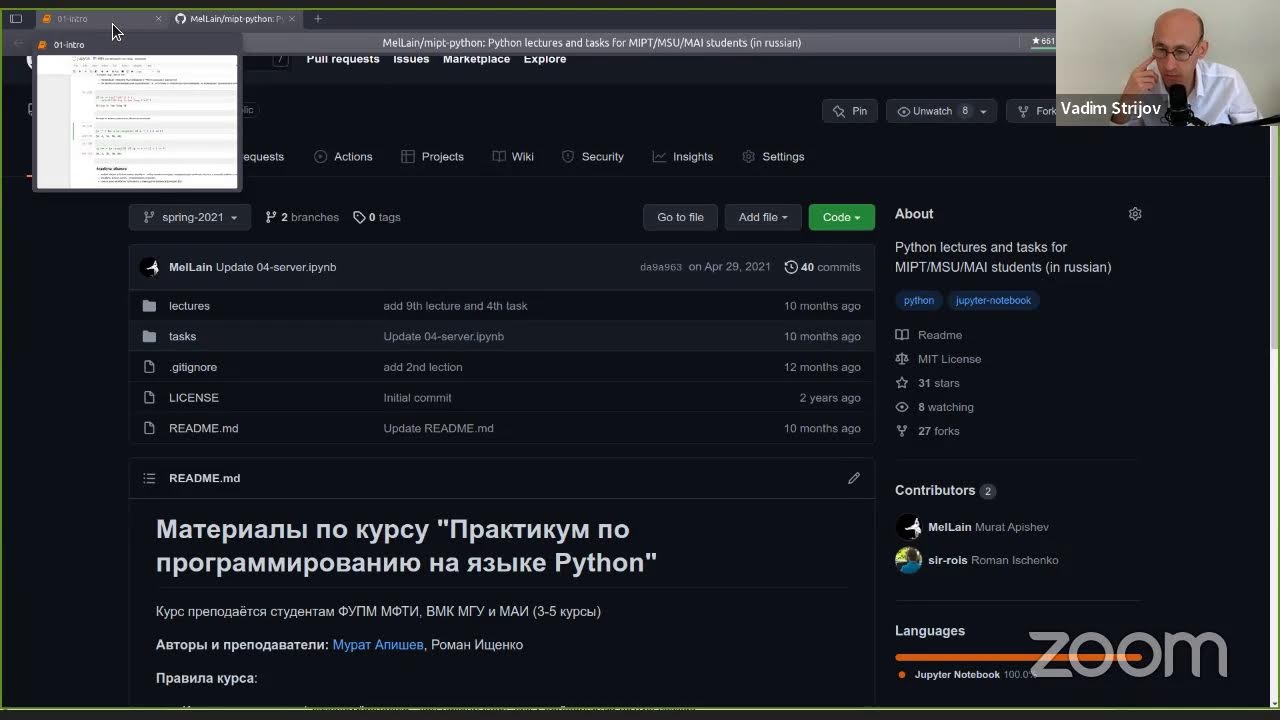Viewport: 1280px width, 720px height.
Task: Click the .gitignore file icon
Action: click(150, 367)
